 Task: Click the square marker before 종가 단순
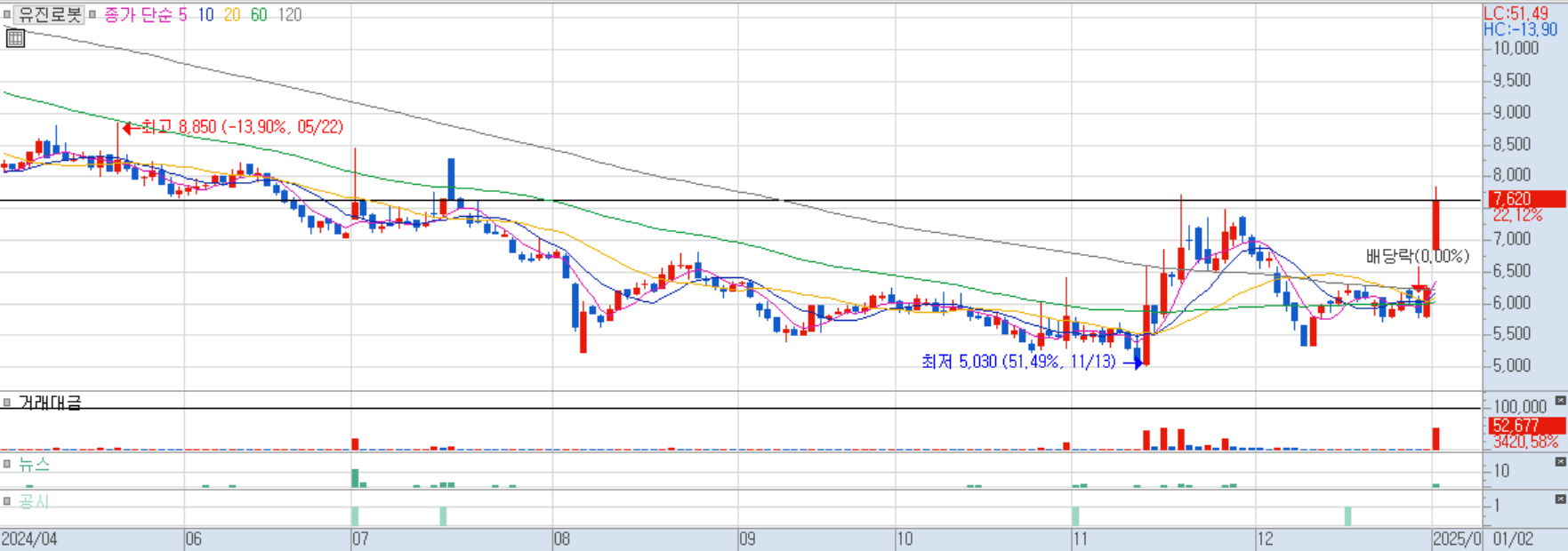(x=92, y=15)
